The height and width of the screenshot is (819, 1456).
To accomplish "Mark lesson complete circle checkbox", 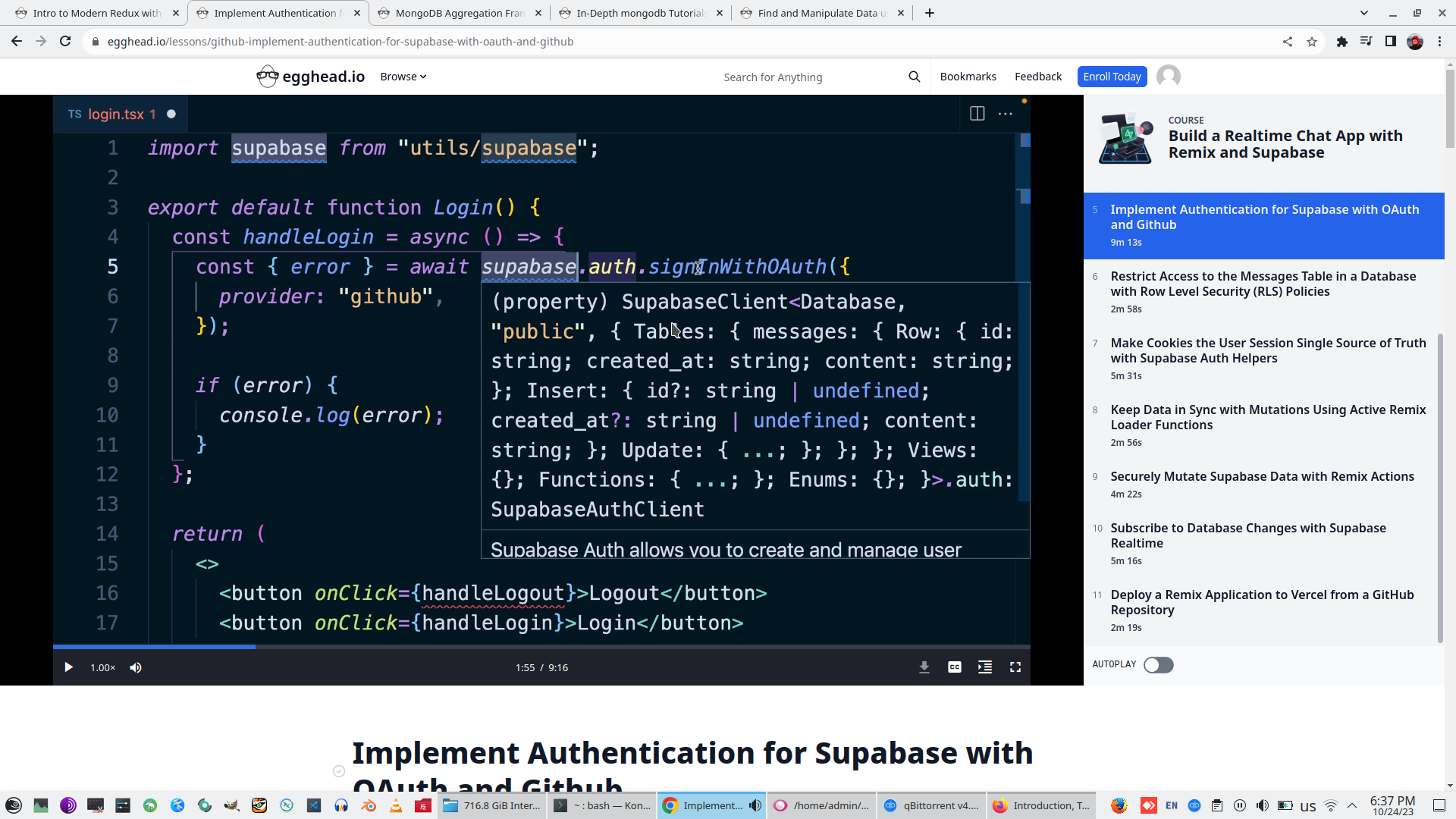I will (339, 771).
